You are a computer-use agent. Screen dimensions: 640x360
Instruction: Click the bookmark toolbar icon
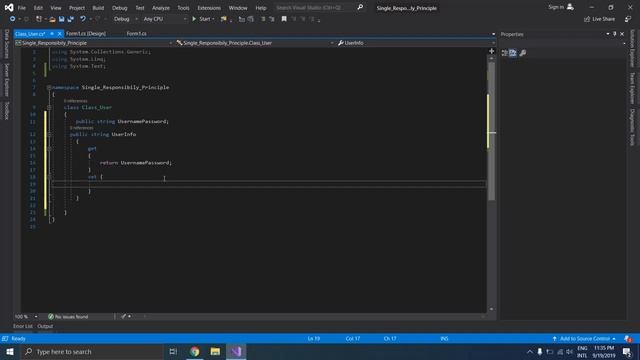pyautogui.click(x=284, y=19)
